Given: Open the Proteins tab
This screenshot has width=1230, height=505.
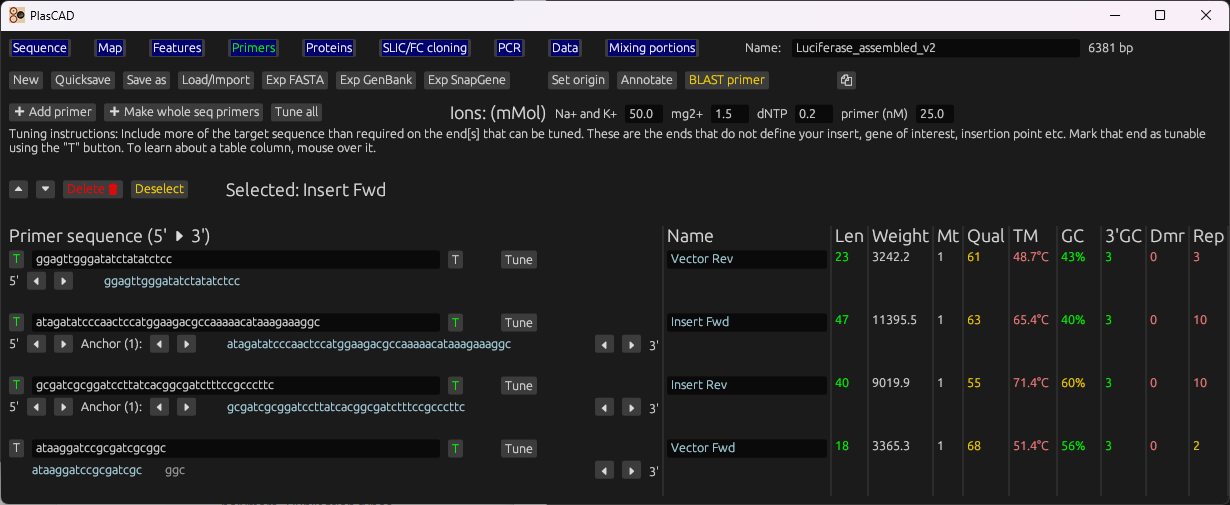Looking at the screenshot, I should click(x=329, y=48).
